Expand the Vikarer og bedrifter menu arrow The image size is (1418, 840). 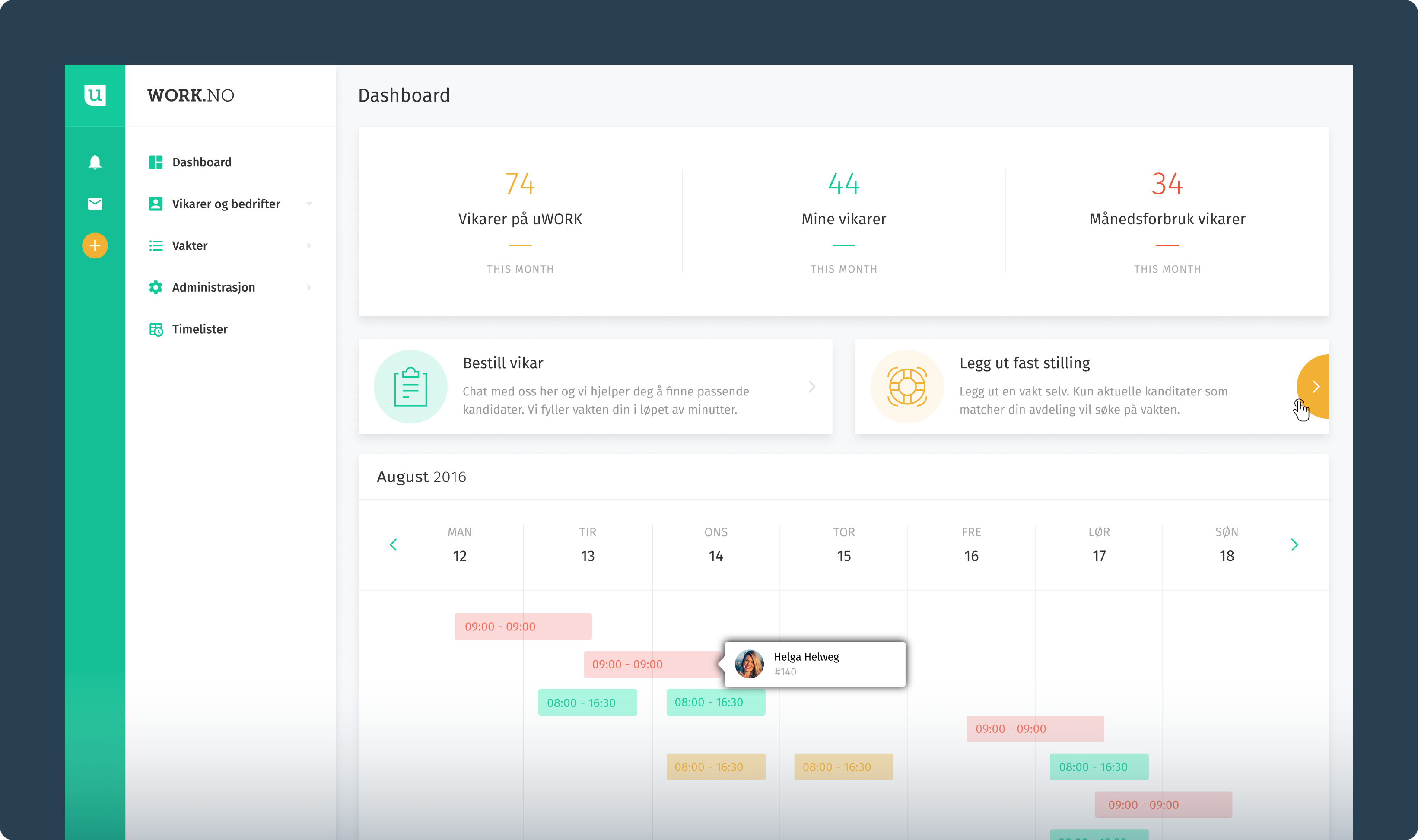309,204
